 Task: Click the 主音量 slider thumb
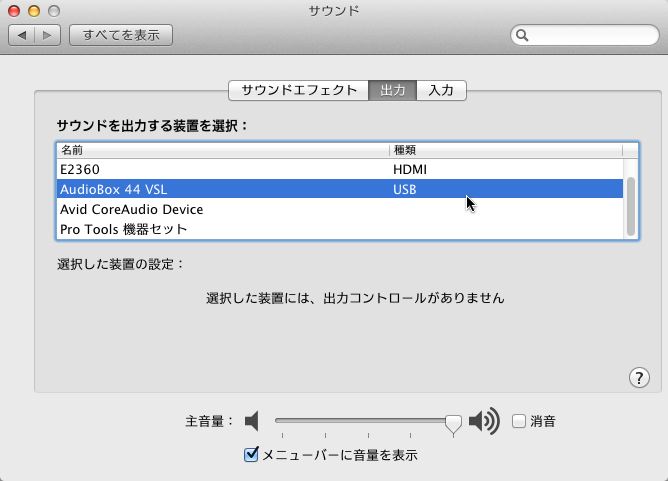tap(453, 424)
